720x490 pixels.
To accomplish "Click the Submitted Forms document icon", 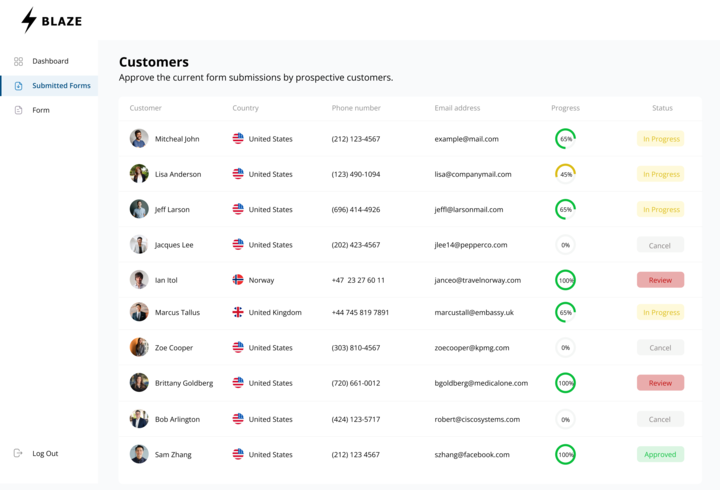I will [18, 86].
